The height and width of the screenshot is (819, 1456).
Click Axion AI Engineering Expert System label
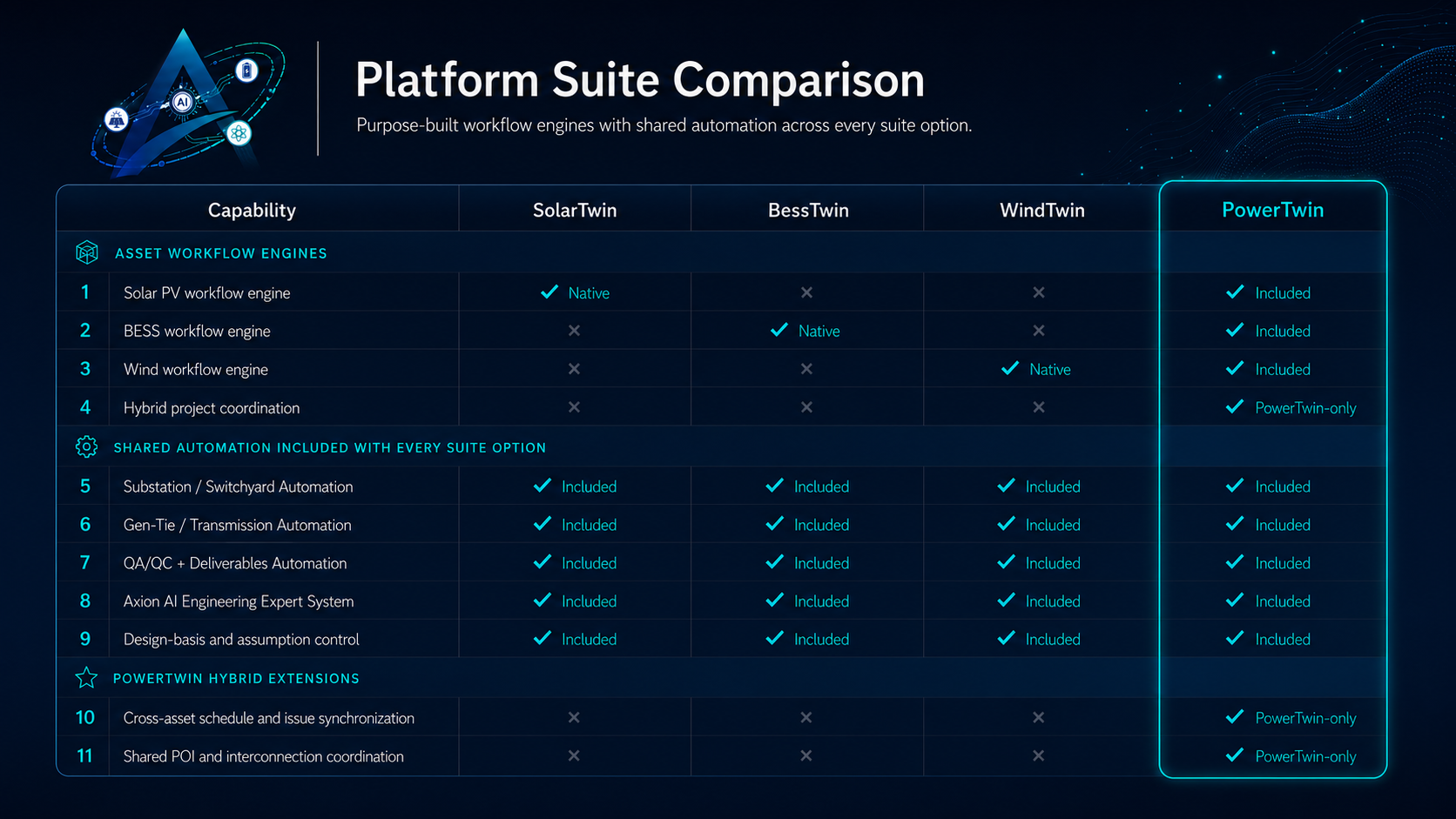[x=239, y=601]
